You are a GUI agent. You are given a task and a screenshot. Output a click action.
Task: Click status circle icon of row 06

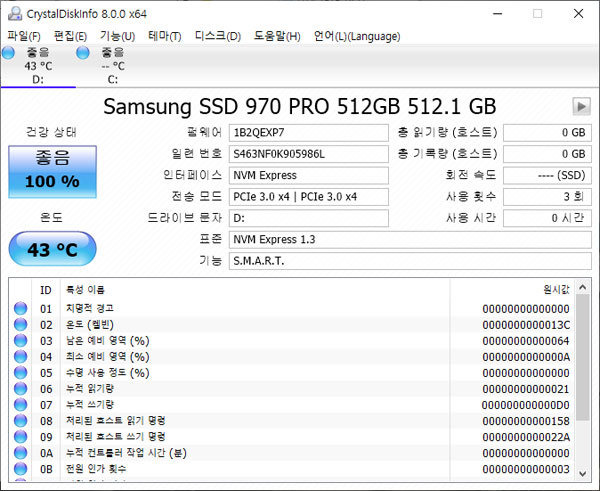[x=21, y=389]
